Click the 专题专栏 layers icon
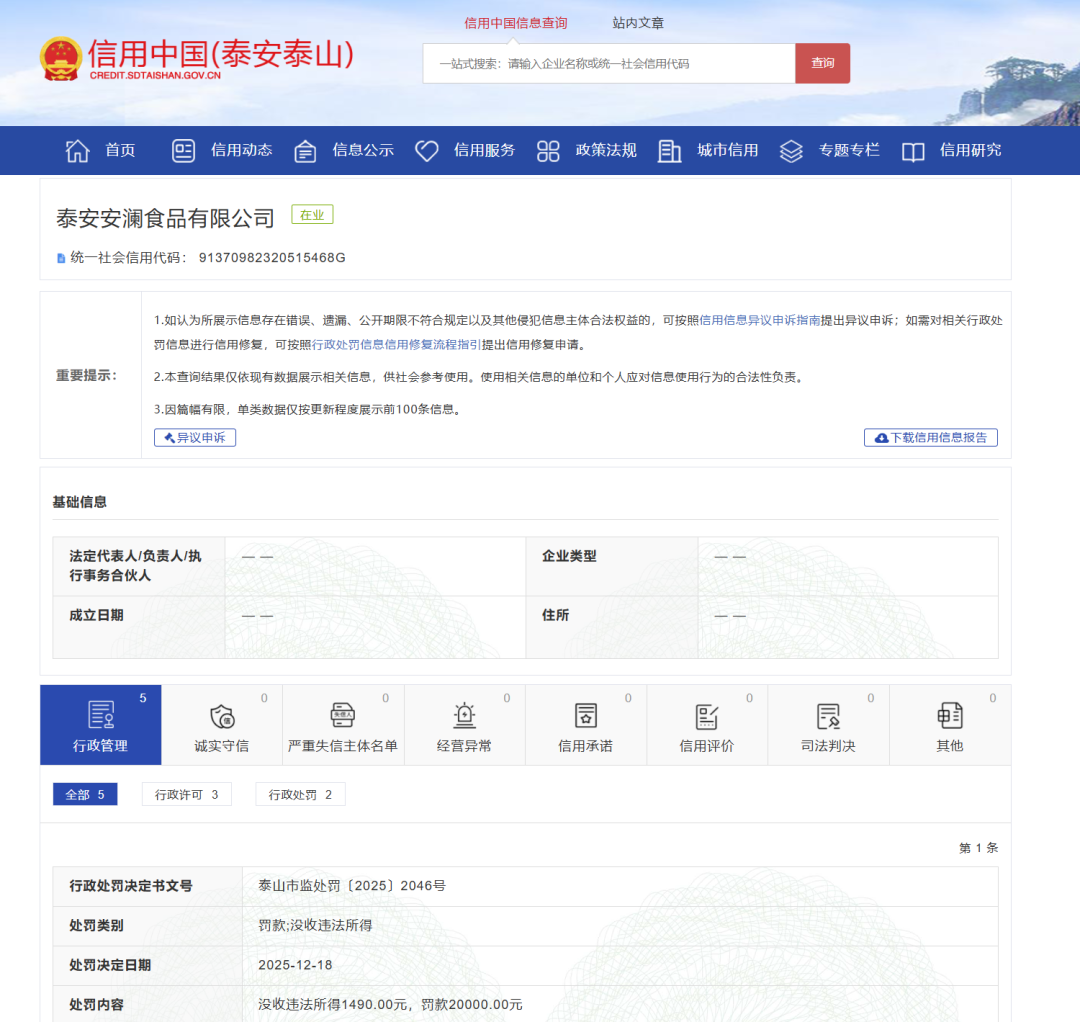 [x=791, y=151]
